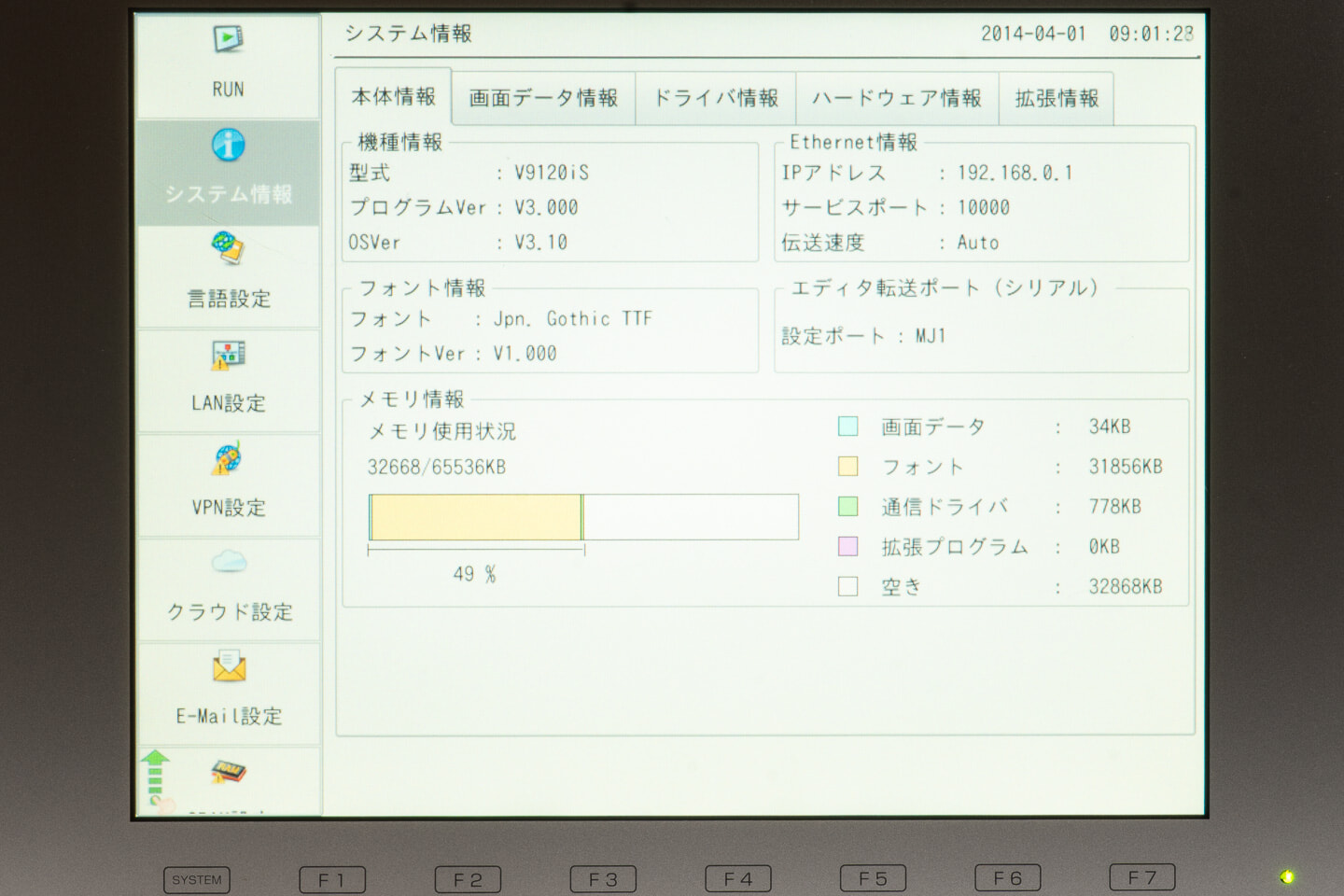The image size is (1344, 896).
Task: Open 言語設定 language settings icon
Action: click(x=229, y=249)
